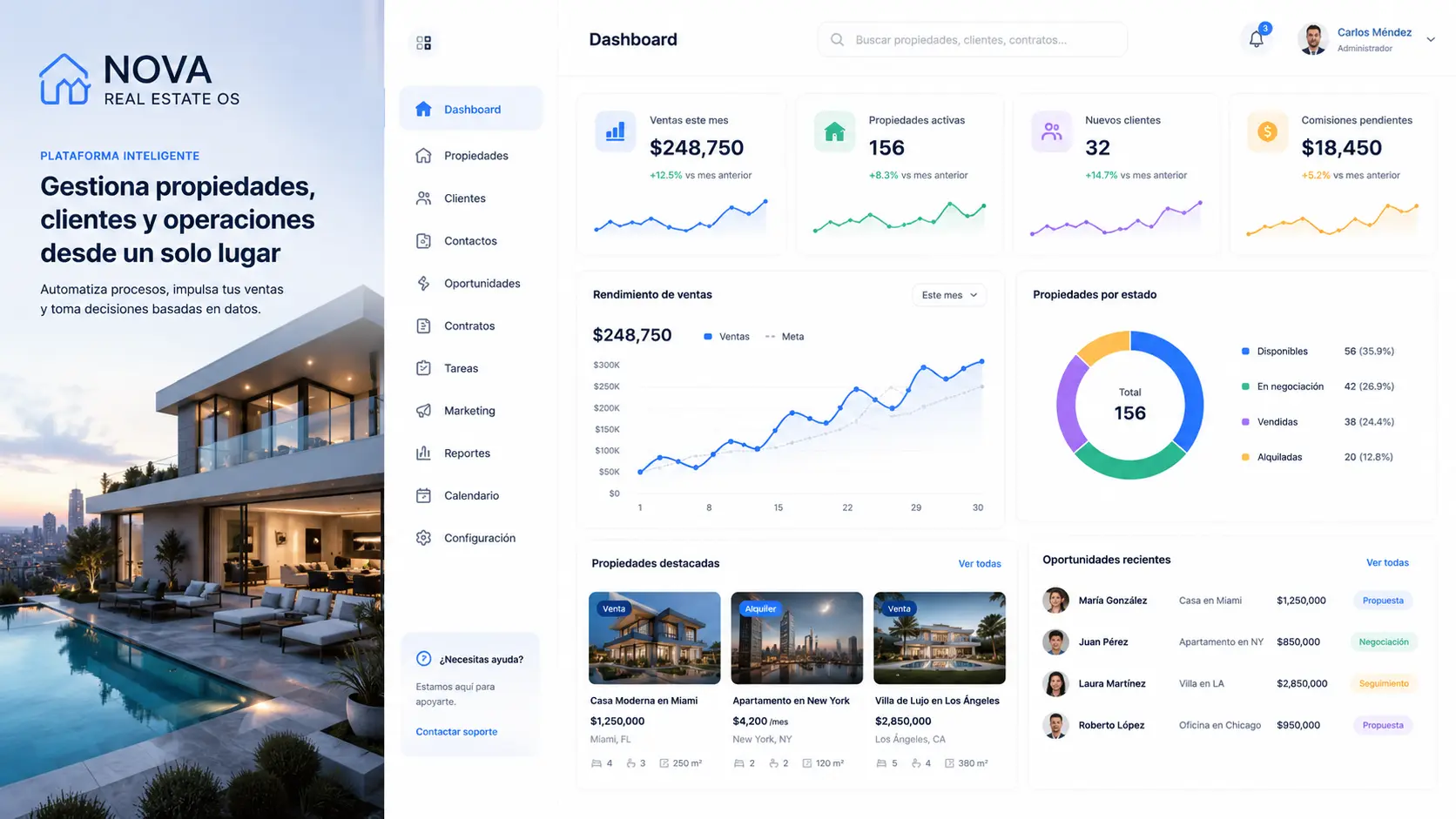Click Roberto López's avatar
Viewport: 1456px width, 819px height.
pyautogui.click(x=1055, y=725)
